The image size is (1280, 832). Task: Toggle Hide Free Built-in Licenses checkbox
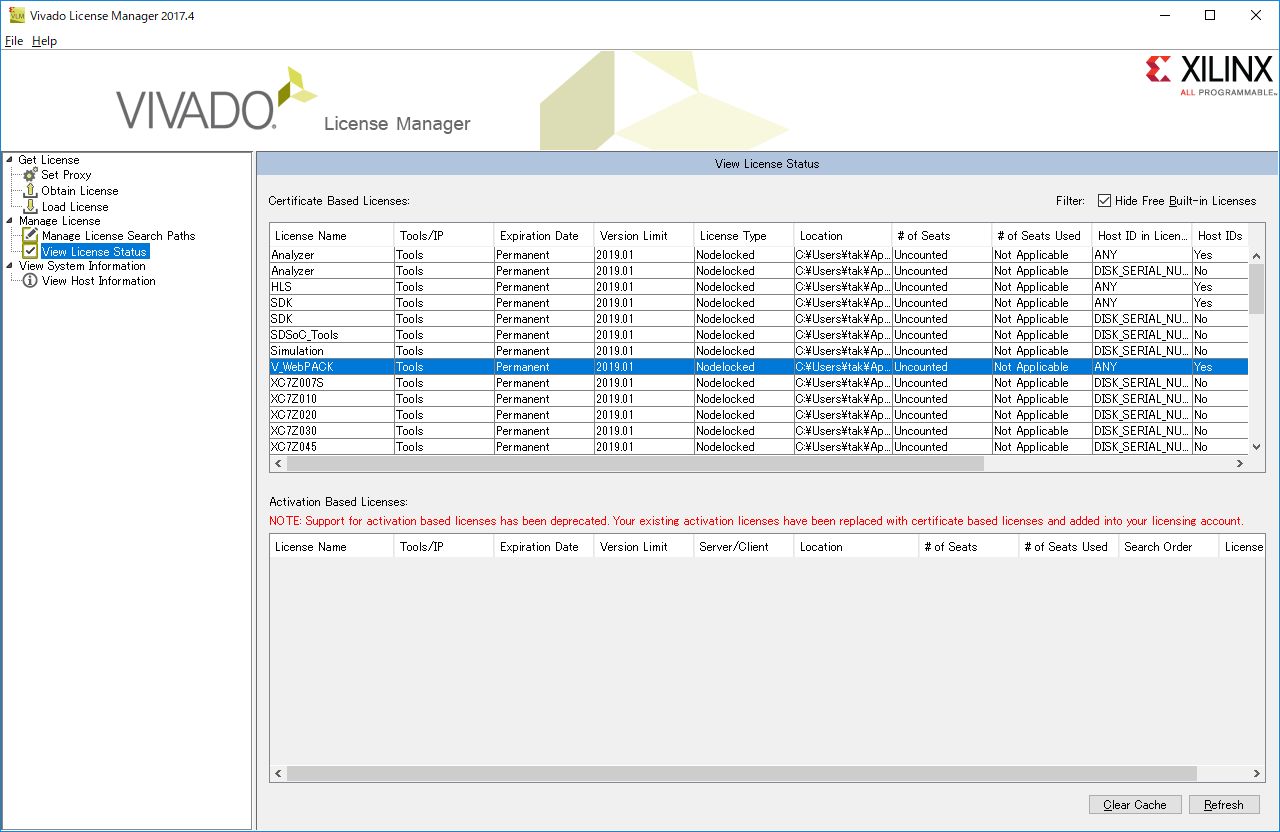(x=1104, y=201)
